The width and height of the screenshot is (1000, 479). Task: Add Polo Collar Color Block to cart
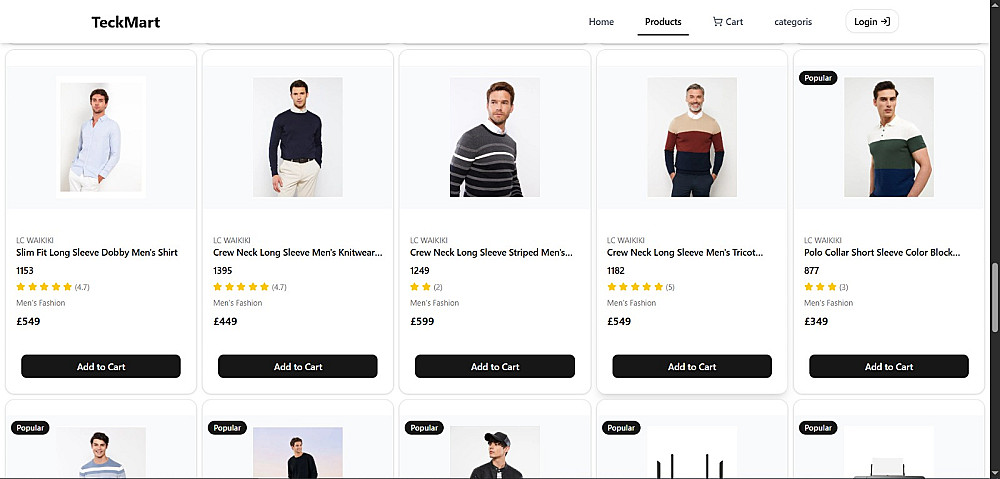pos(889,367)
